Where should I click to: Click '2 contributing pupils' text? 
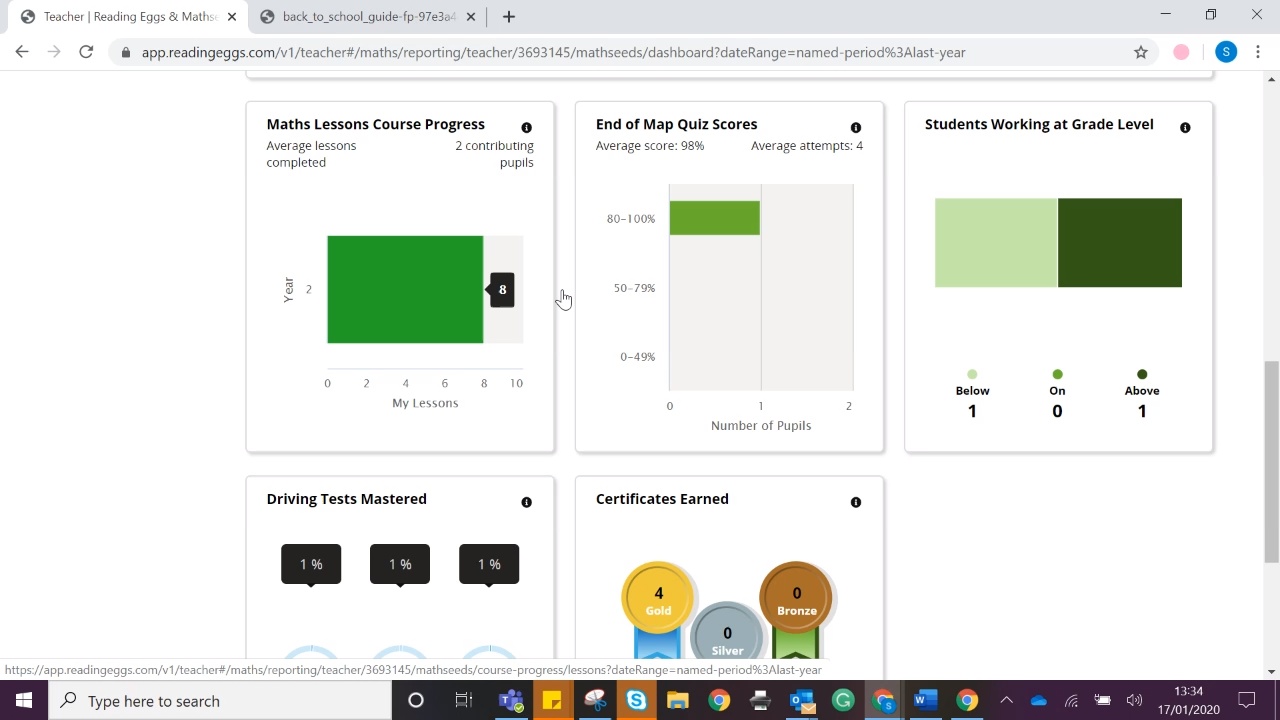494,154
